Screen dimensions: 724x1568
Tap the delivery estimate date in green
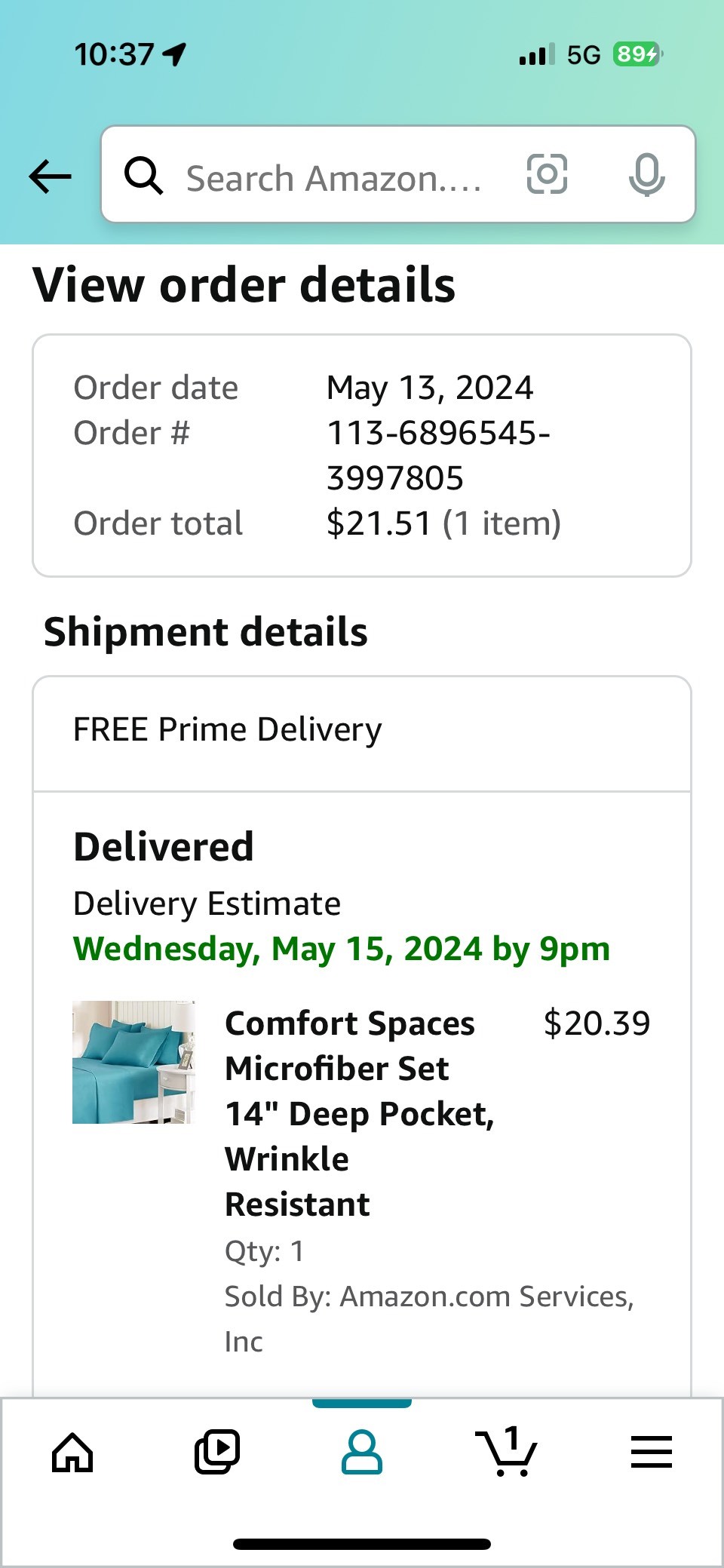[342, 949]
